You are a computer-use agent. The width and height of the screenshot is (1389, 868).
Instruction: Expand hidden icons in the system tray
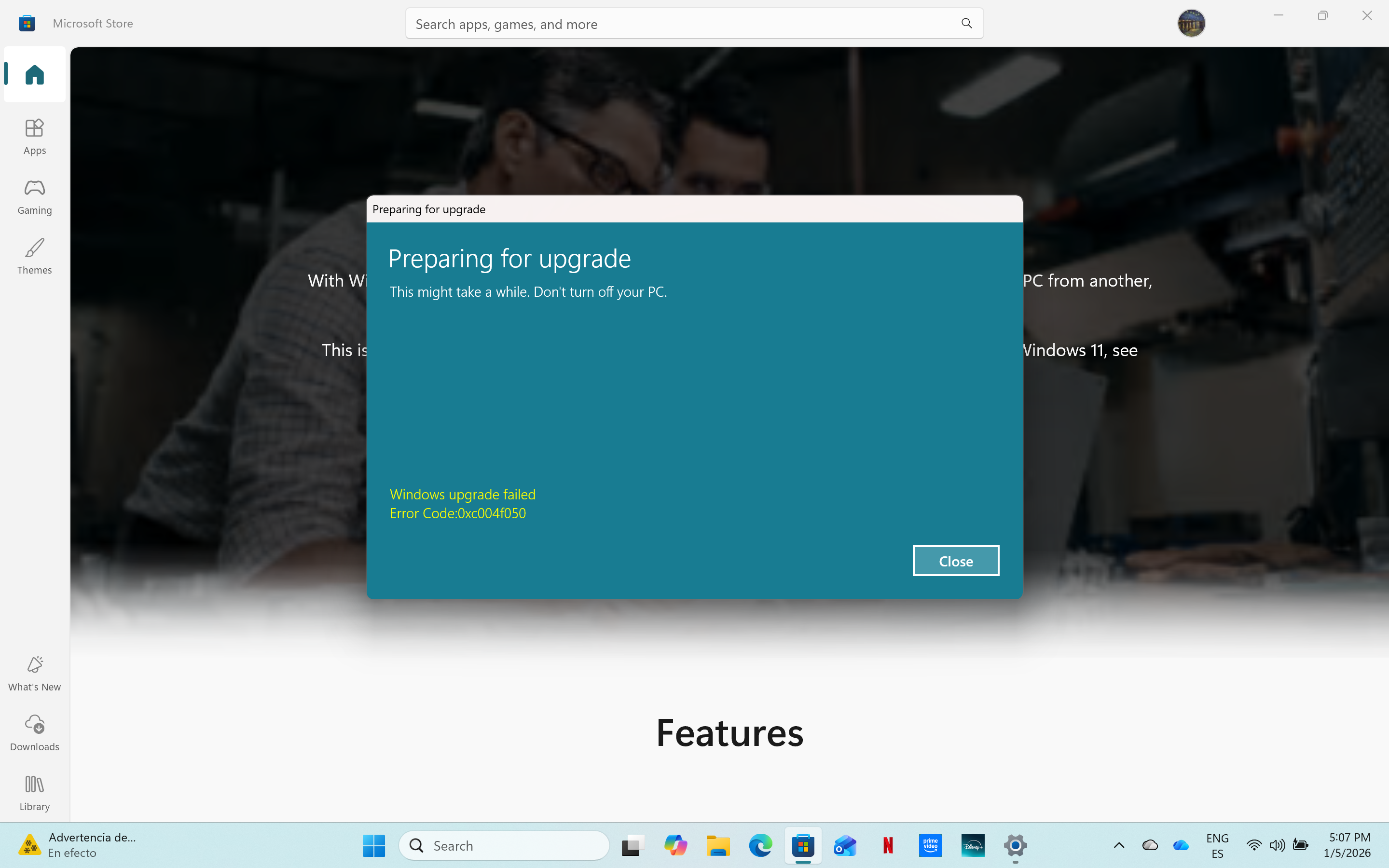1119,845
